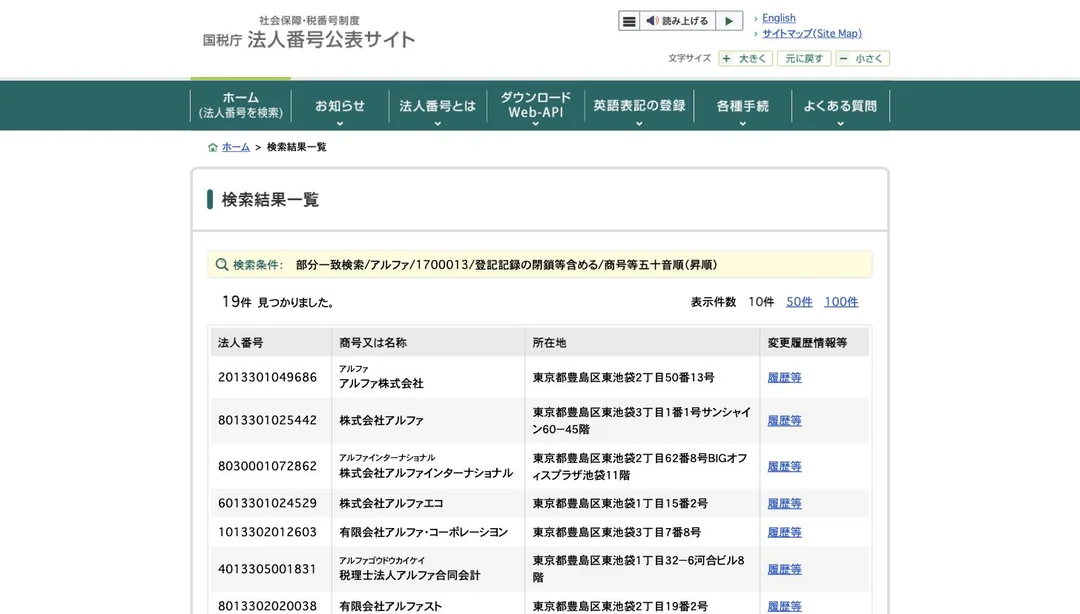Reset text size with 元に戻す
Image resolution: width=1080 pixels, height=614 pixels.
[x=804, y=59]
